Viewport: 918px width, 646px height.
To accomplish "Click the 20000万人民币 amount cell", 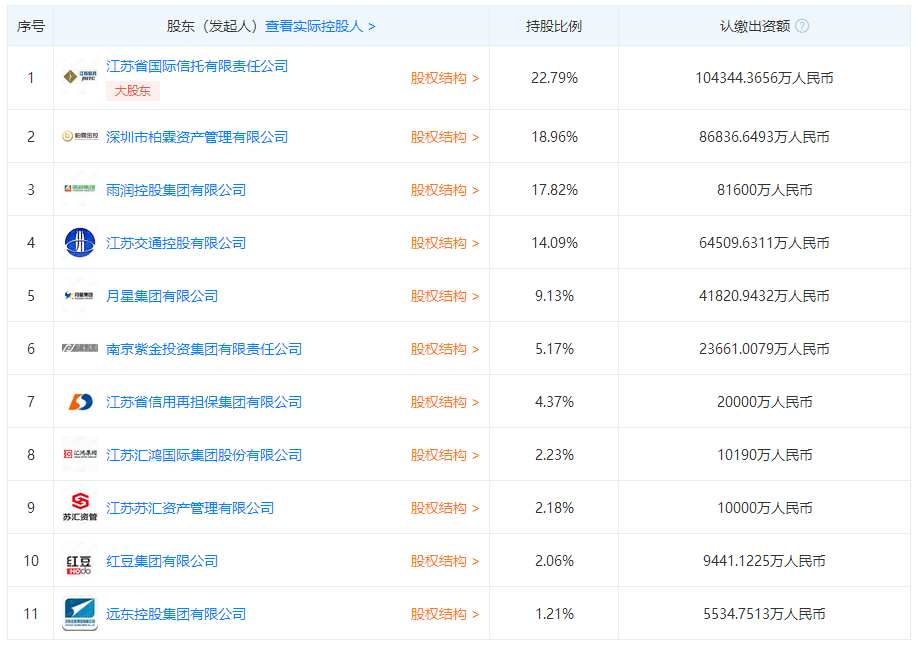I will (765, 402).
